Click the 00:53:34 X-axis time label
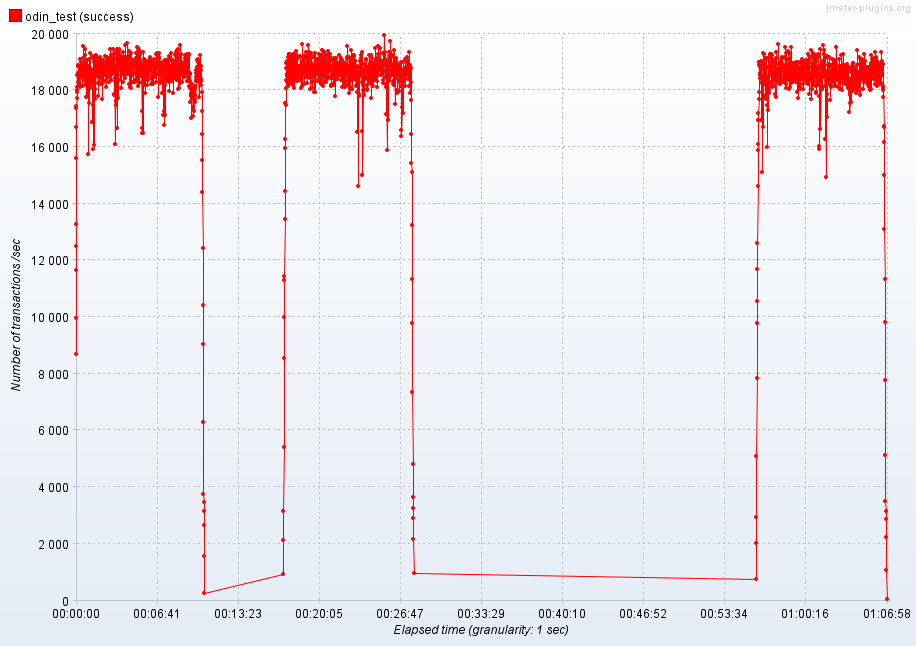 (x=724, y=614)
